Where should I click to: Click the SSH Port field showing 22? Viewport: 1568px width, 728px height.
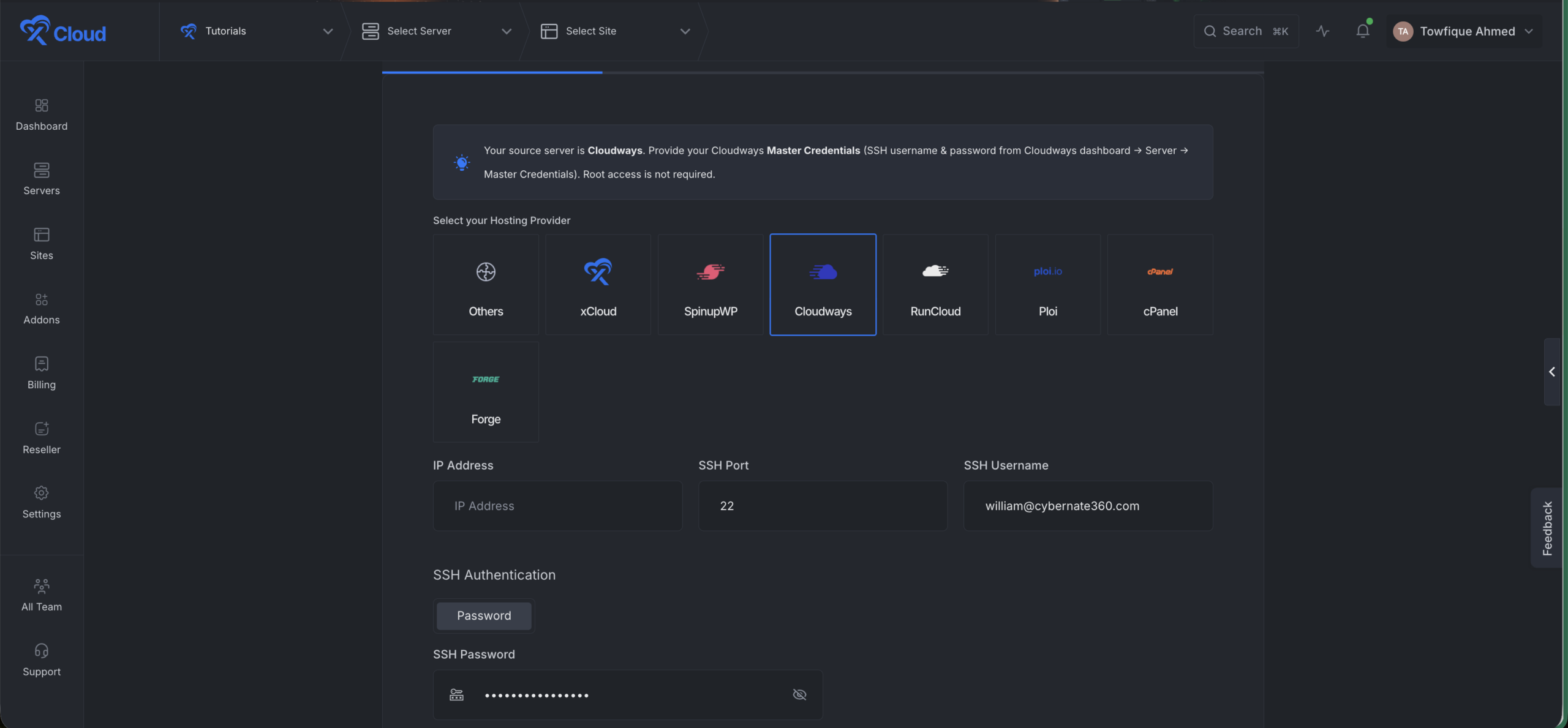click(823, 506)
